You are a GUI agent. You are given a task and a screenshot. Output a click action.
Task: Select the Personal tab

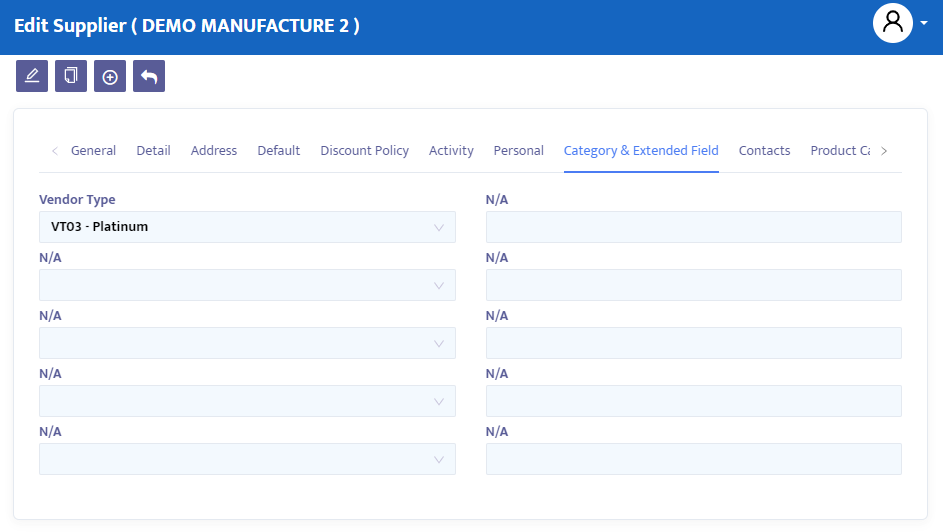pyautogui.click(x=518, y=151)
